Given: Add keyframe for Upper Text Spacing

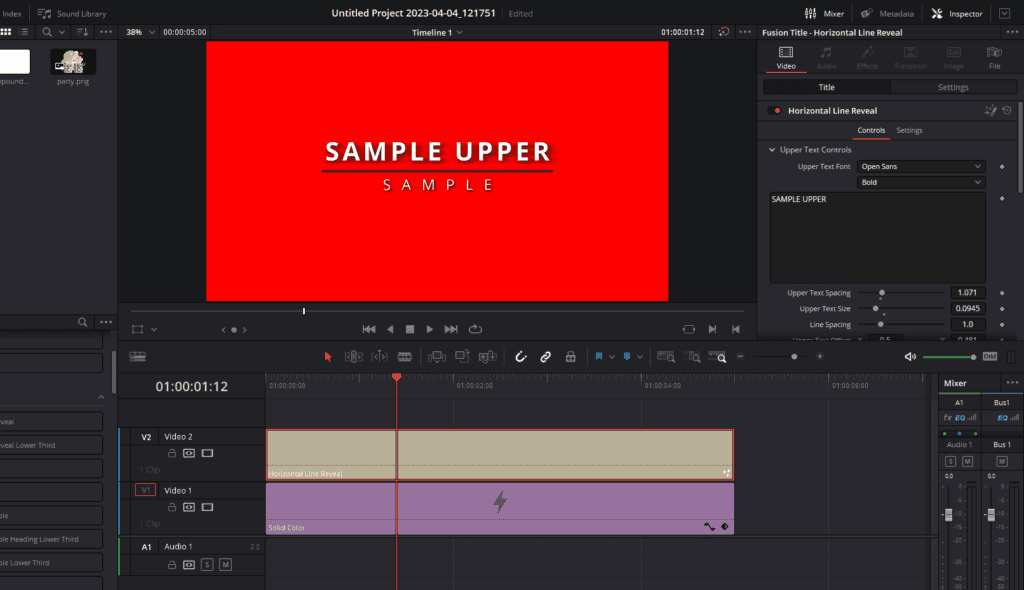Looking at the screenshot, I should (1002, 293).
